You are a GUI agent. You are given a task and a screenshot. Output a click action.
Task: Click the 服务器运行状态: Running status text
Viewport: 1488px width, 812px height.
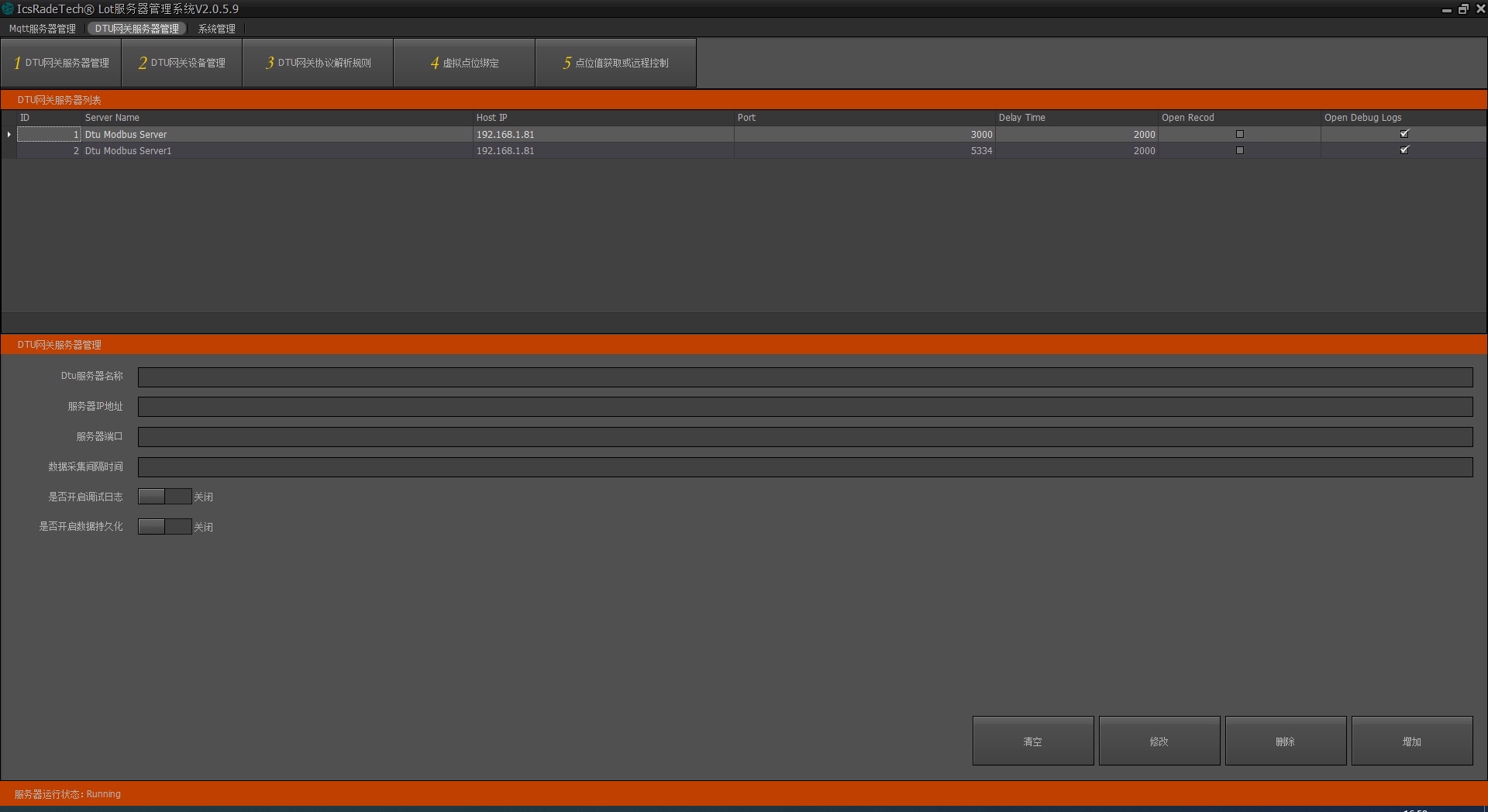[67, 794]
